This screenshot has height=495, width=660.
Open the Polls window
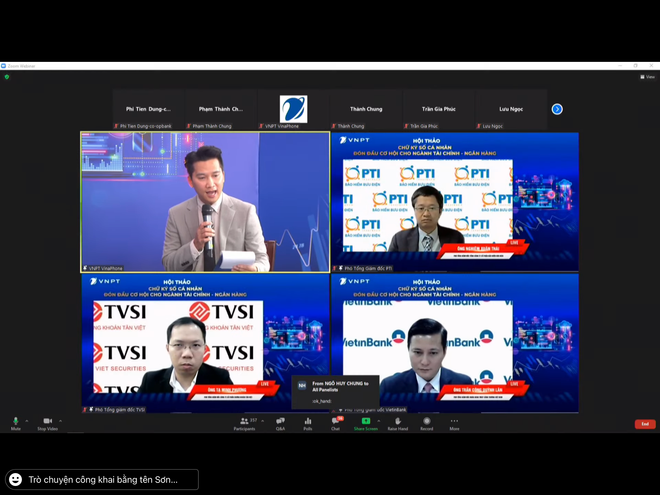tap(308, 422)
